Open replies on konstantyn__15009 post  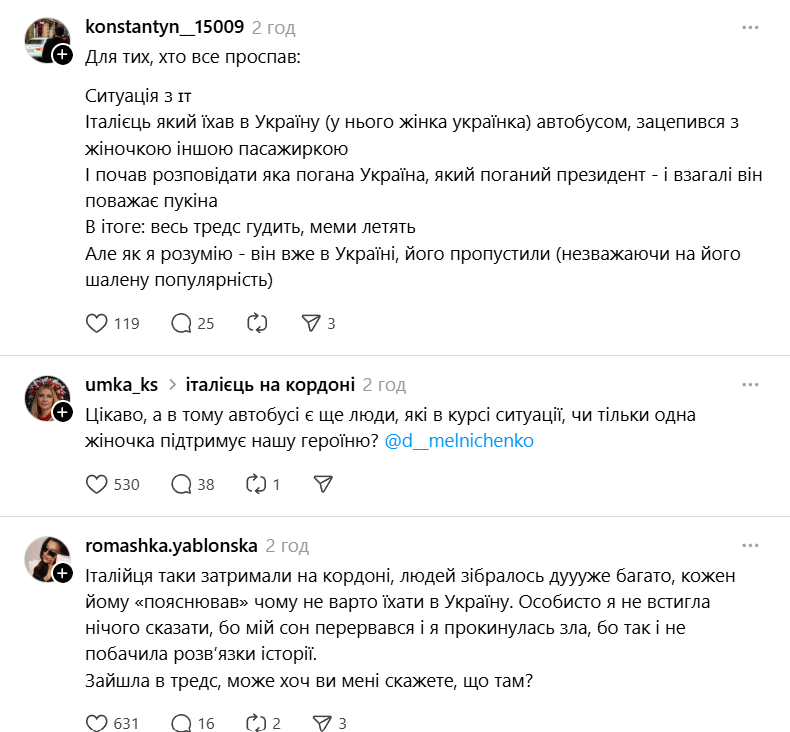point(182,323)
